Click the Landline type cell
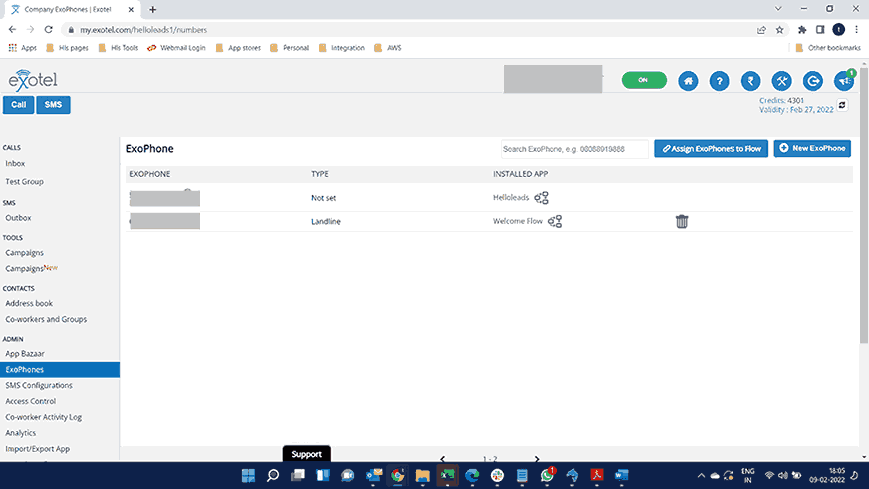The image size is (869, 489). point(326,221)
